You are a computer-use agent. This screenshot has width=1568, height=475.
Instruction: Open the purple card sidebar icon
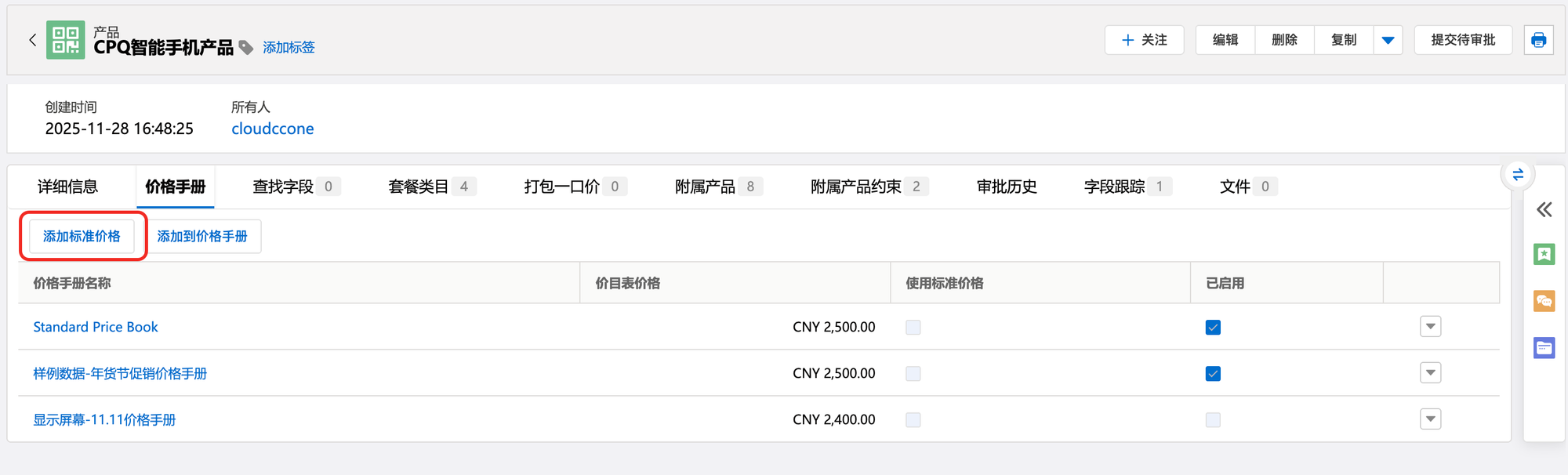pos(1544,348)
